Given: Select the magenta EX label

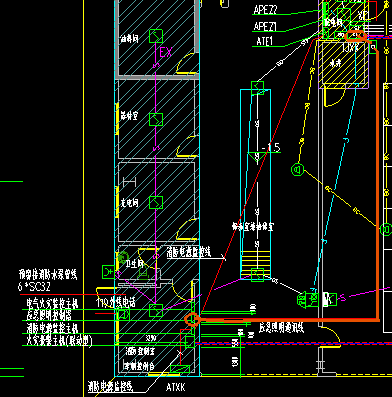Looking at the screenshot, I should pyautogui.click(x=166, y=53).
